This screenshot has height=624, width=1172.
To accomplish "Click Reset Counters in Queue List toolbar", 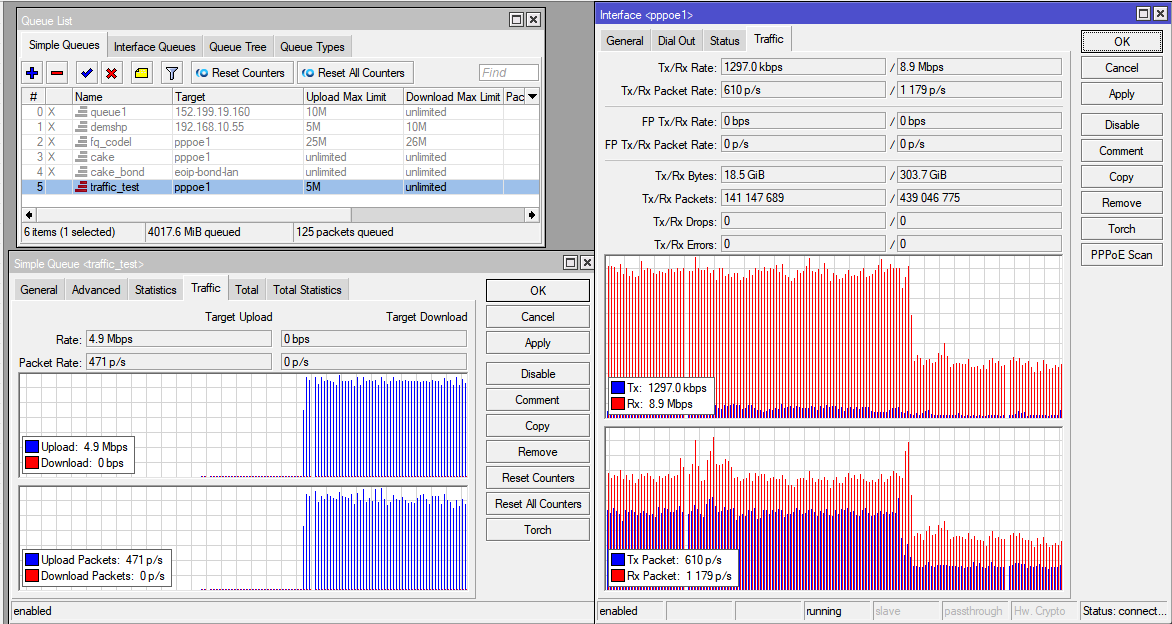I will click(x=241, y=72).
